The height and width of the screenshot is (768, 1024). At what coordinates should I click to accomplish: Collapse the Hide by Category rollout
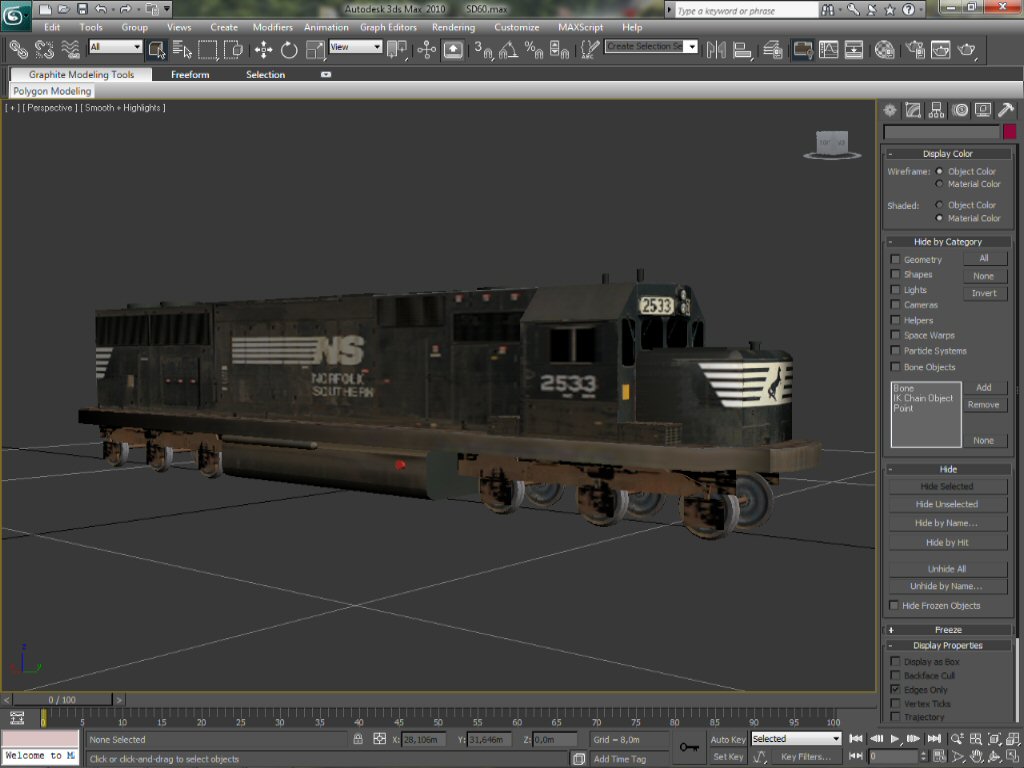(948, 242)
